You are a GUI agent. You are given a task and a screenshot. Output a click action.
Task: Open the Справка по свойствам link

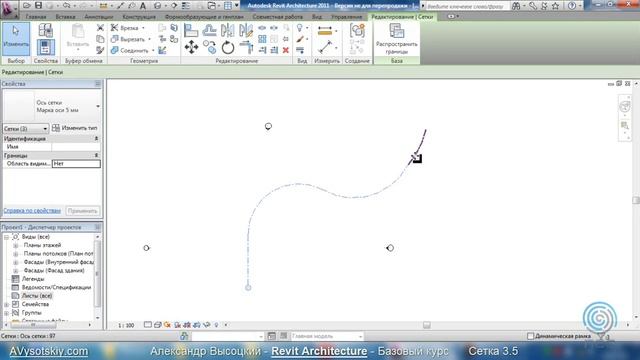tap(32, 211)
